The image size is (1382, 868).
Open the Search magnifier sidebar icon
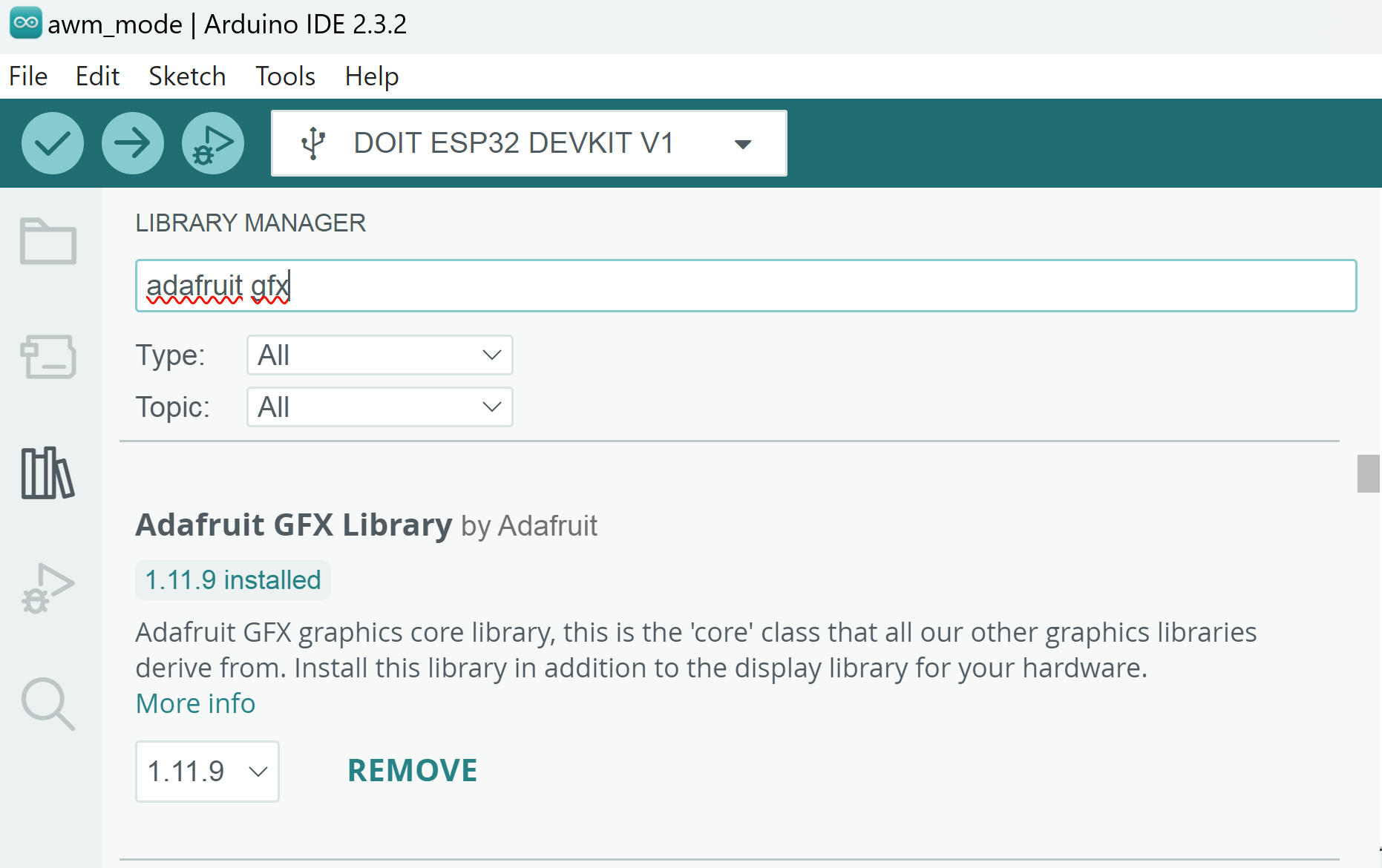(x=48, y=704)
